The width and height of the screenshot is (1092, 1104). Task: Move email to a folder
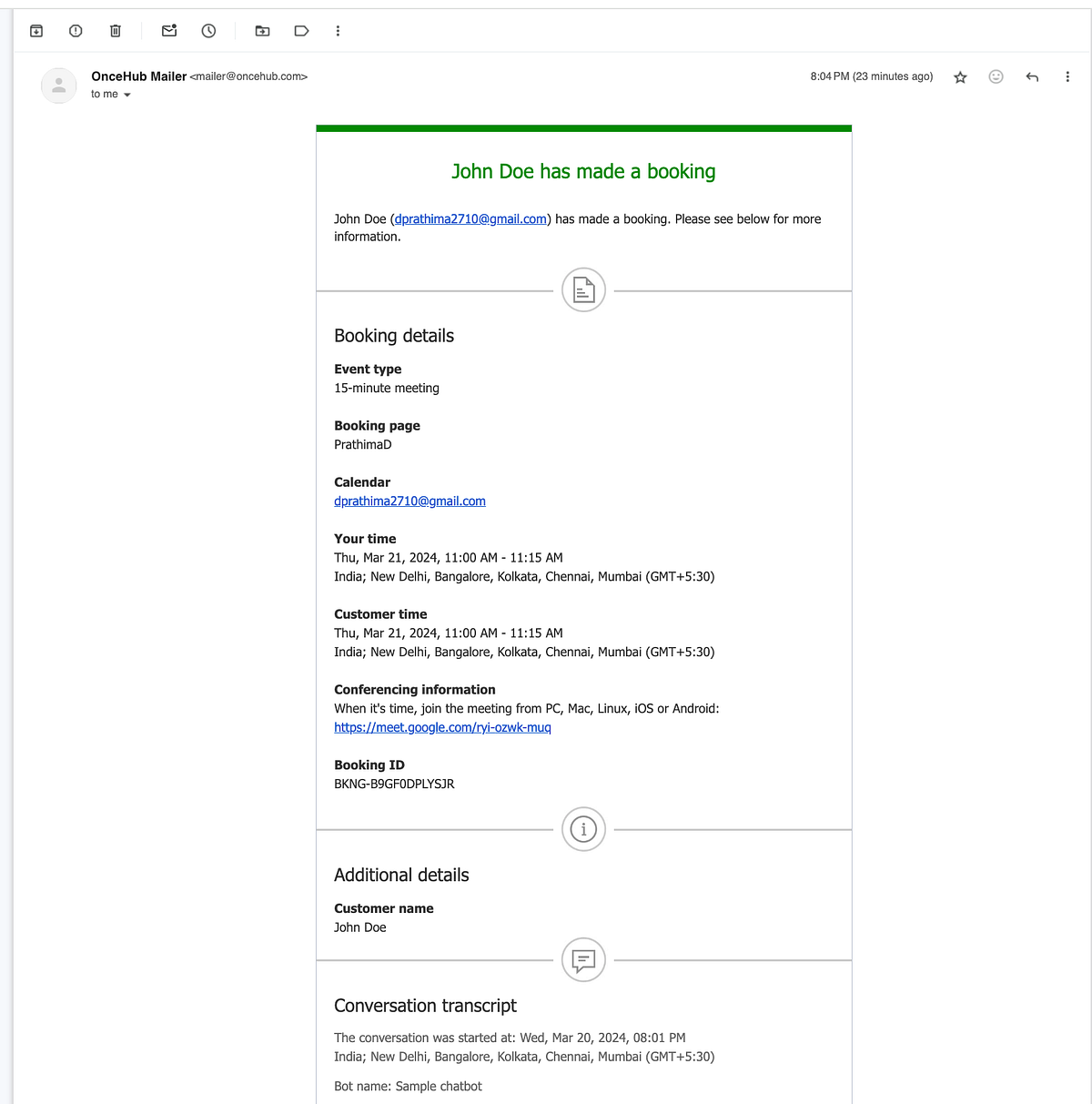[262, 31]
